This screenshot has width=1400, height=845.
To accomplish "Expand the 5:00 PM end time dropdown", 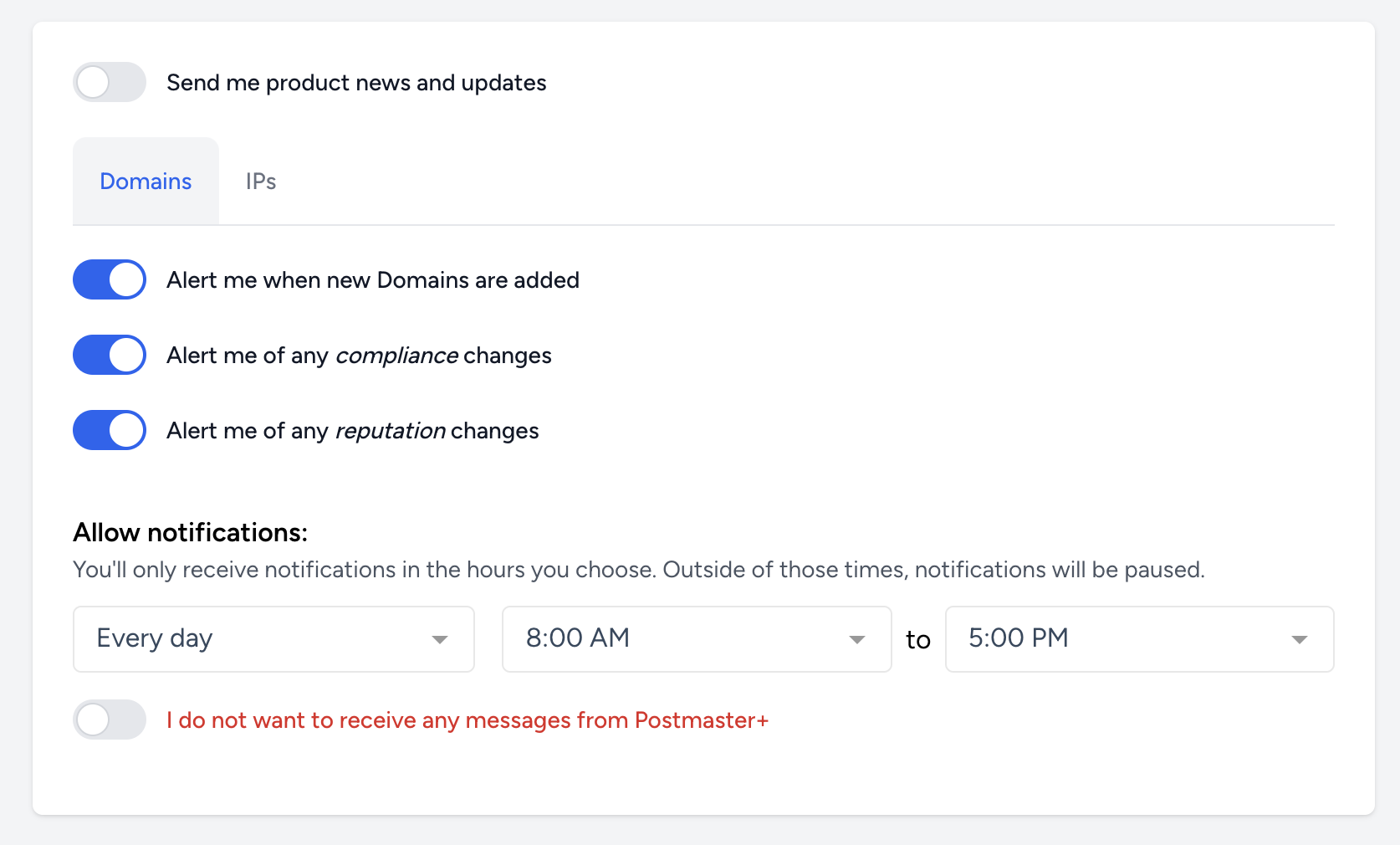I will 1139,639.
